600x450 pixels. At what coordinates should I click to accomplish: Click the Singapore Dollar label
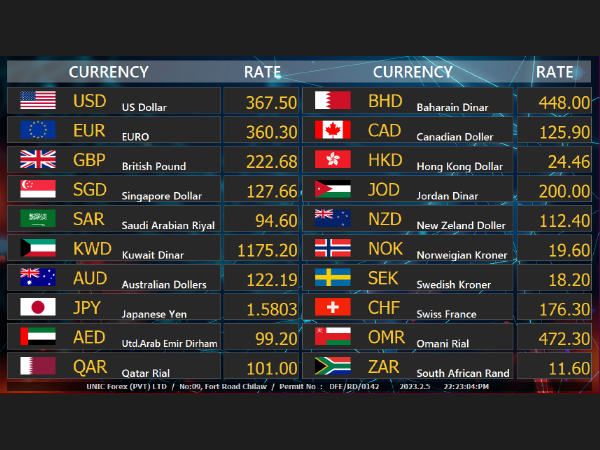tap(160, 196)
